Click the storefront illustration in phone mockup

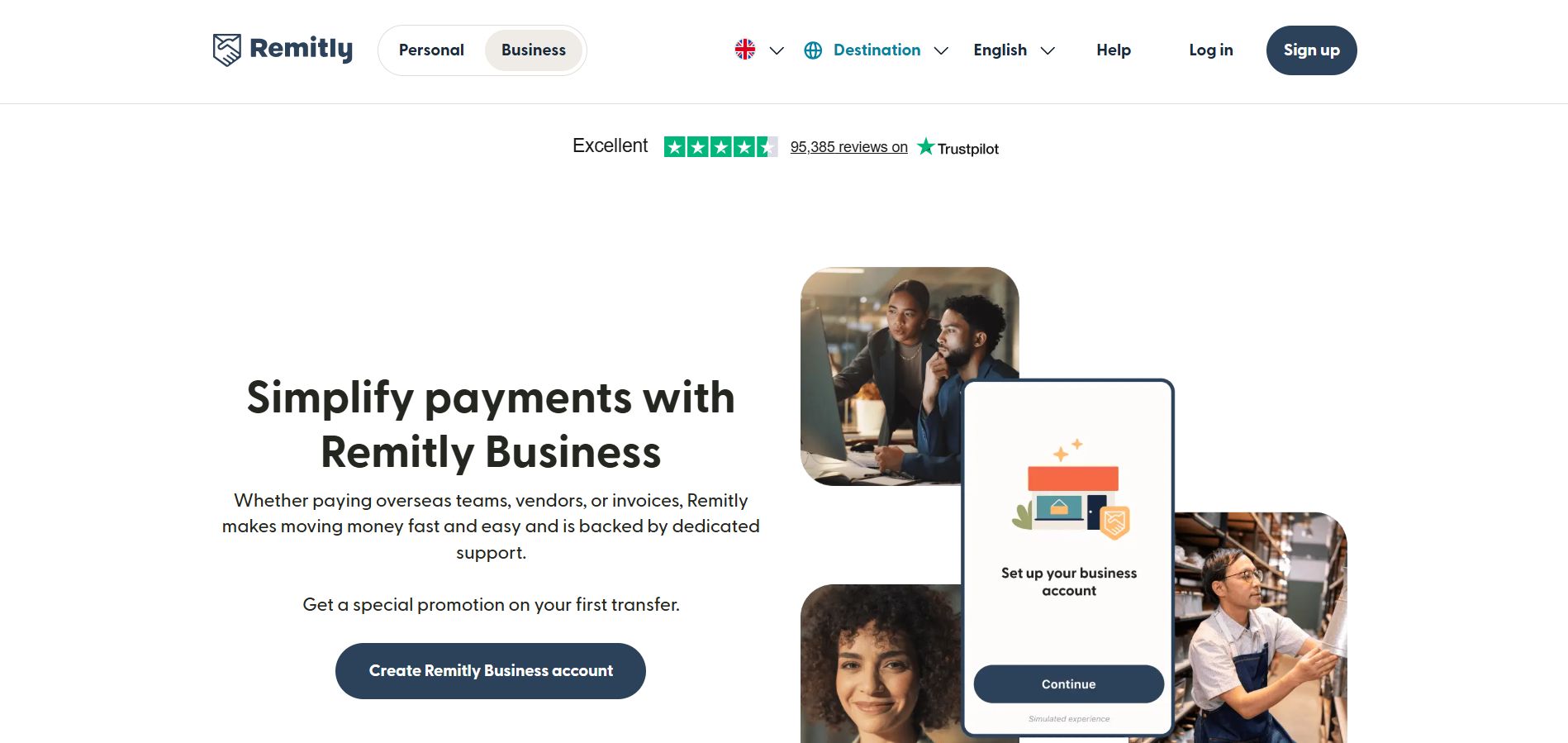point(1071,490)
